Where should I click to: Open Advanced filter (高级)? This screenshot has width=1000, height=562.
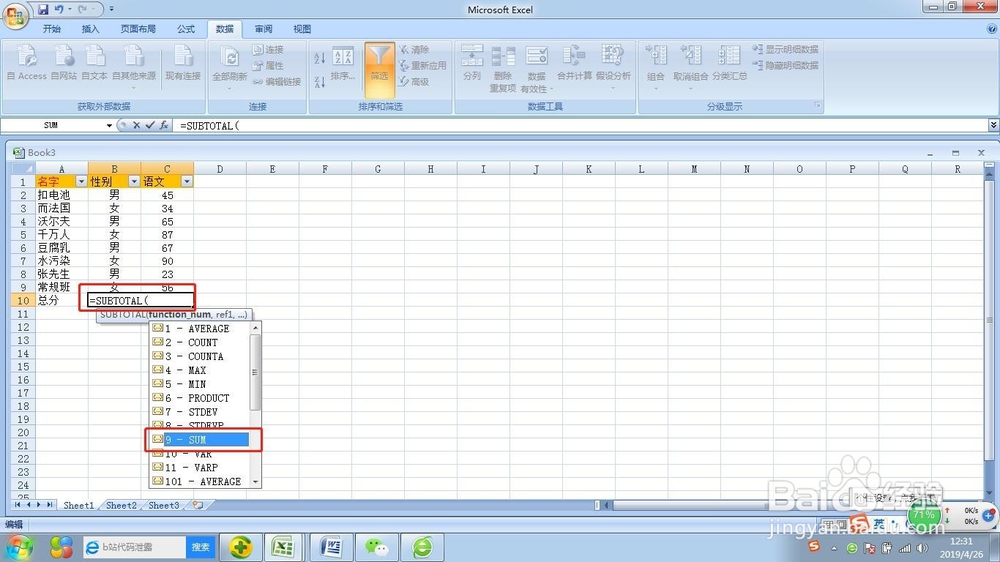pyautogui.click(x=415, y=82)
